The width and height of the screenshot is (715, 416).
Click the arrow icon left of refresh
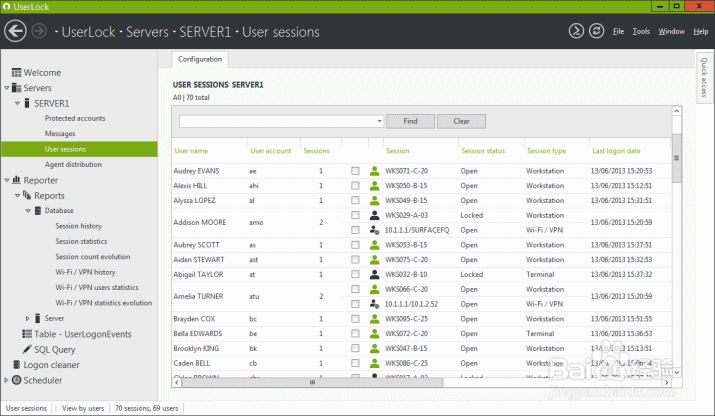pyautogui.click(x=577, y=31)
